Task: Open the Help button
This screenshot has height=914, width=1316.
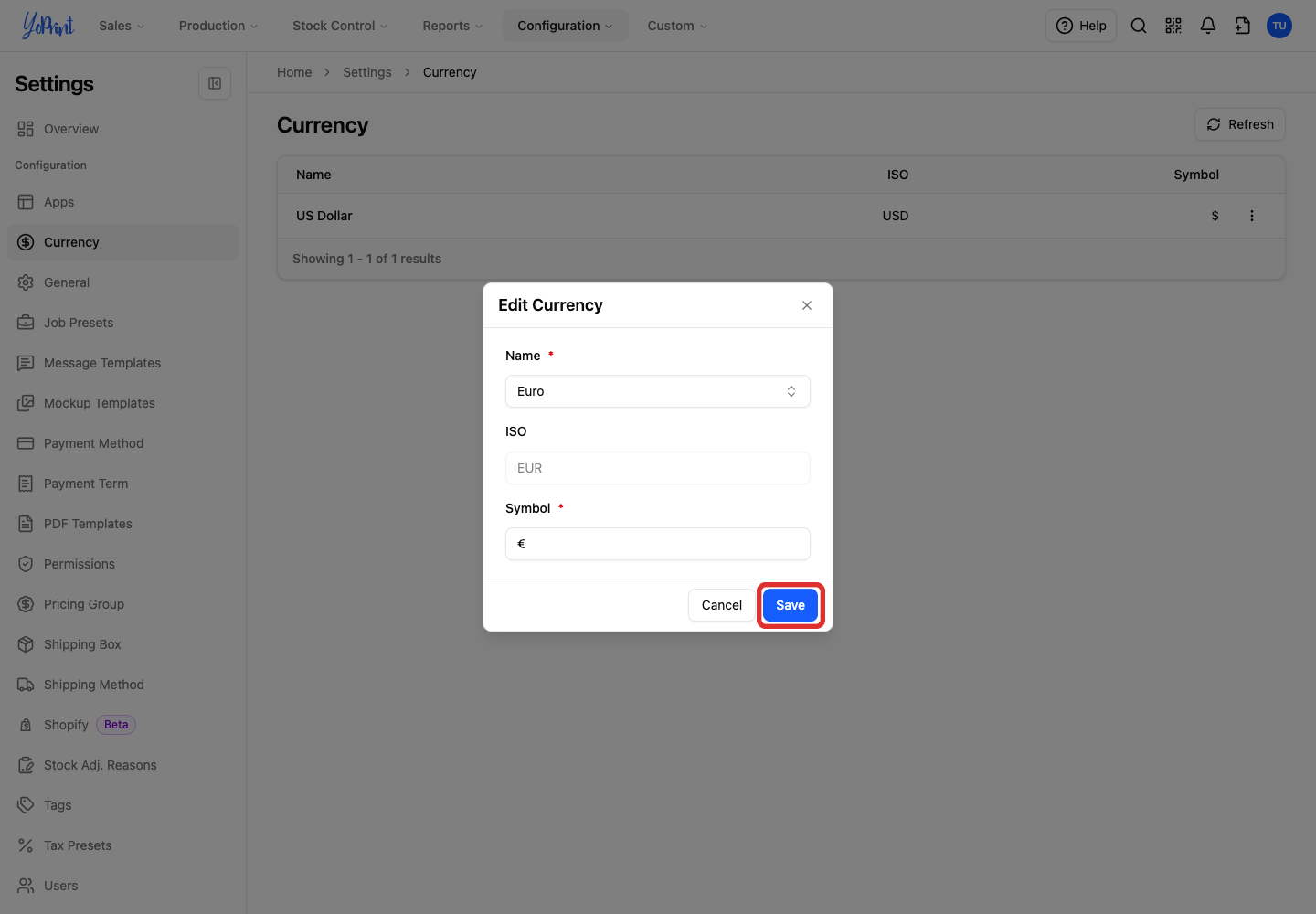Action: pos(1081,26)
